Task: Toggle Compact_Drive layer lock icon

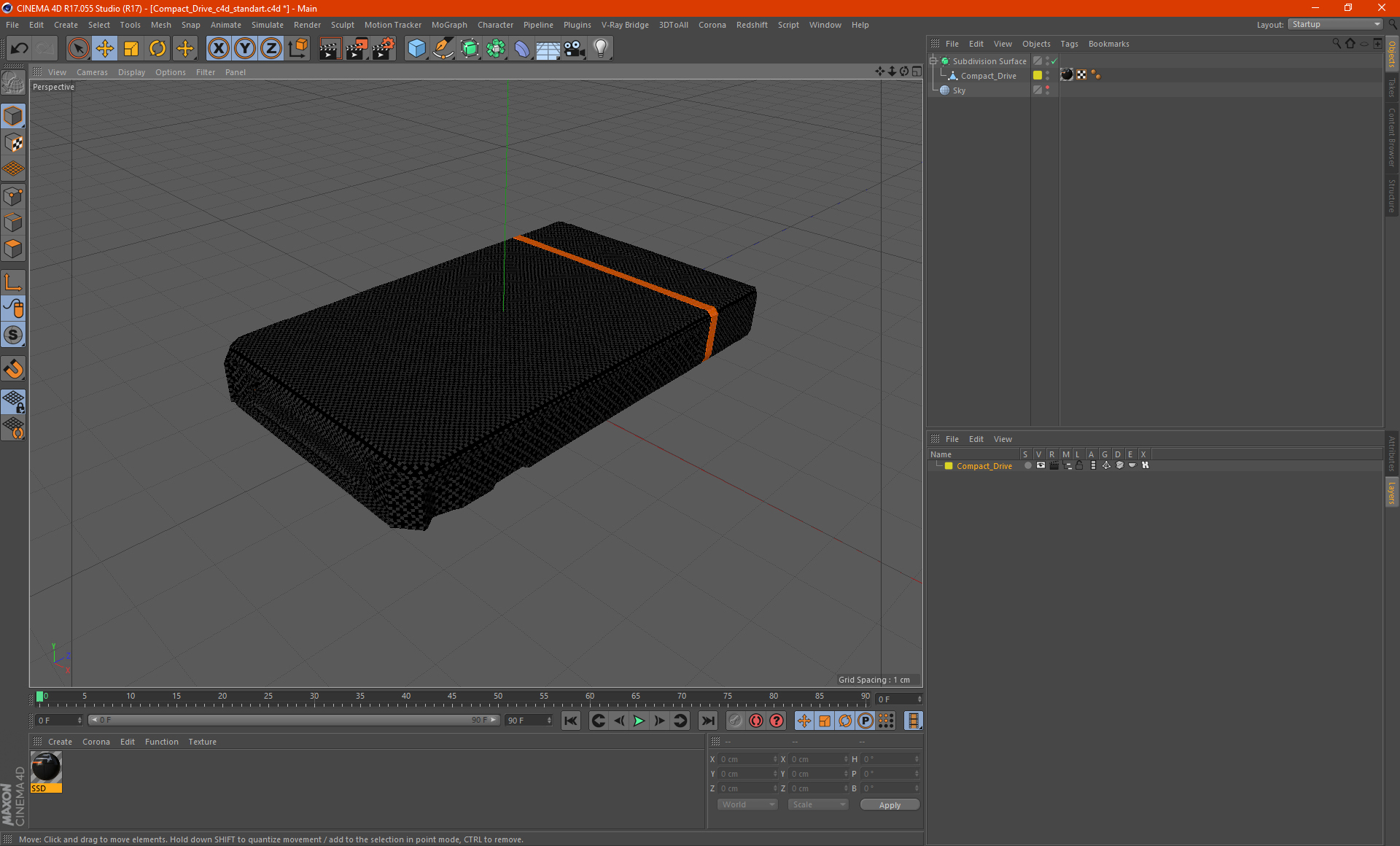Action: [x=1079, y=465]
